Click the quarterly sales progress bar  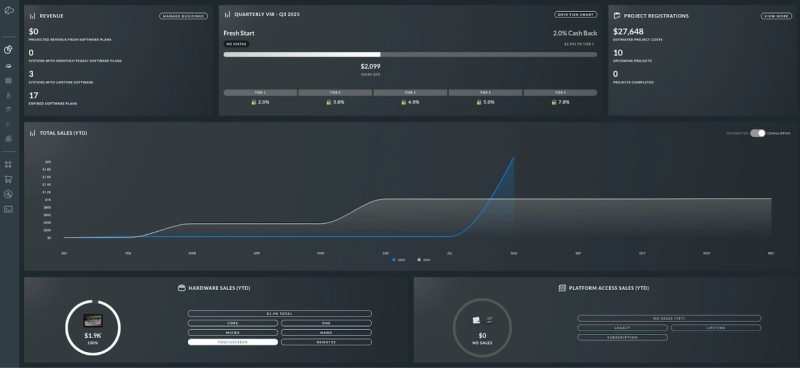[410, 55]
